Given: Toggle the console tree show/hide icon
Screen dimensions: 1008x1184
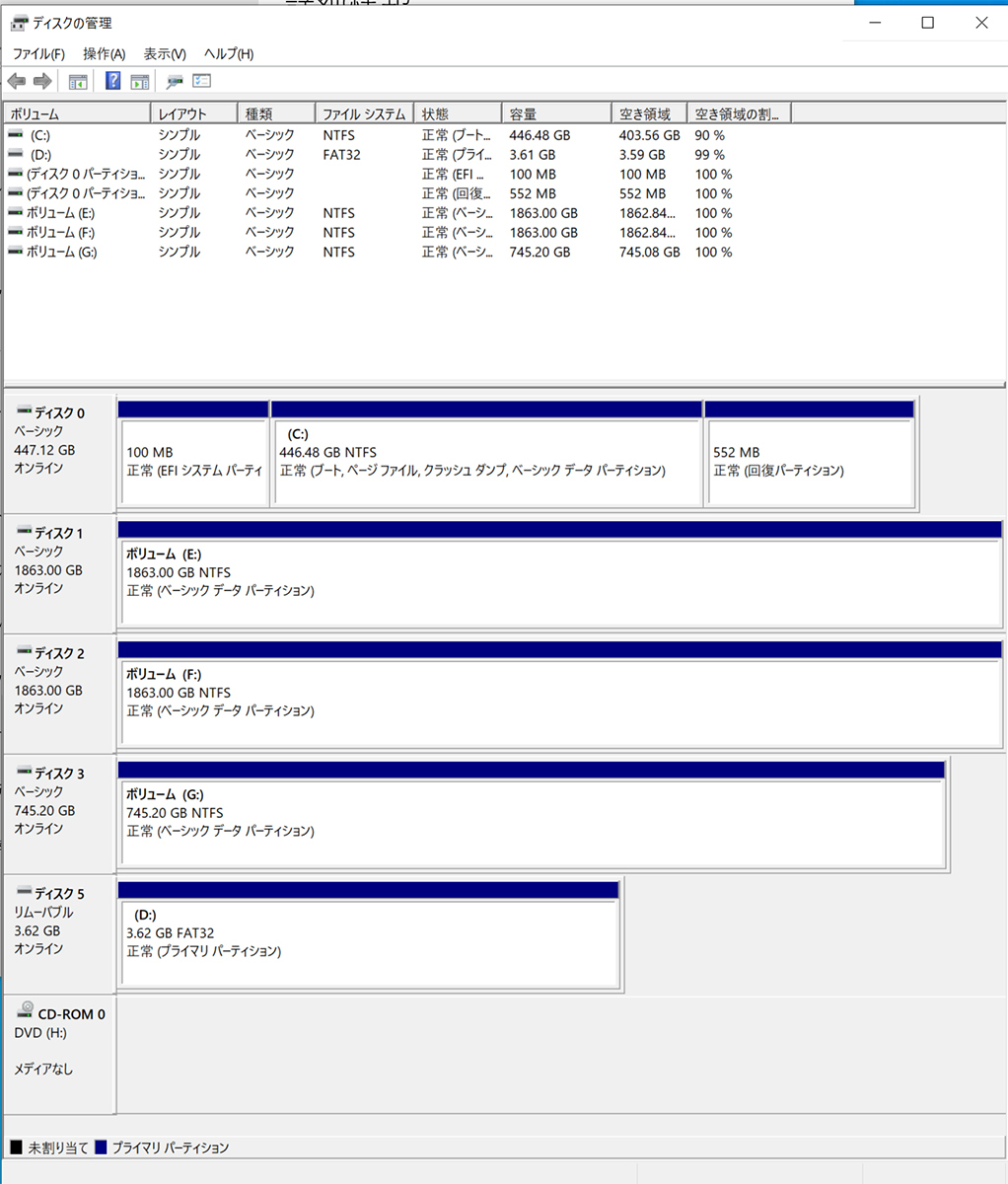Looking at the screenshot, I should point(78,81).
